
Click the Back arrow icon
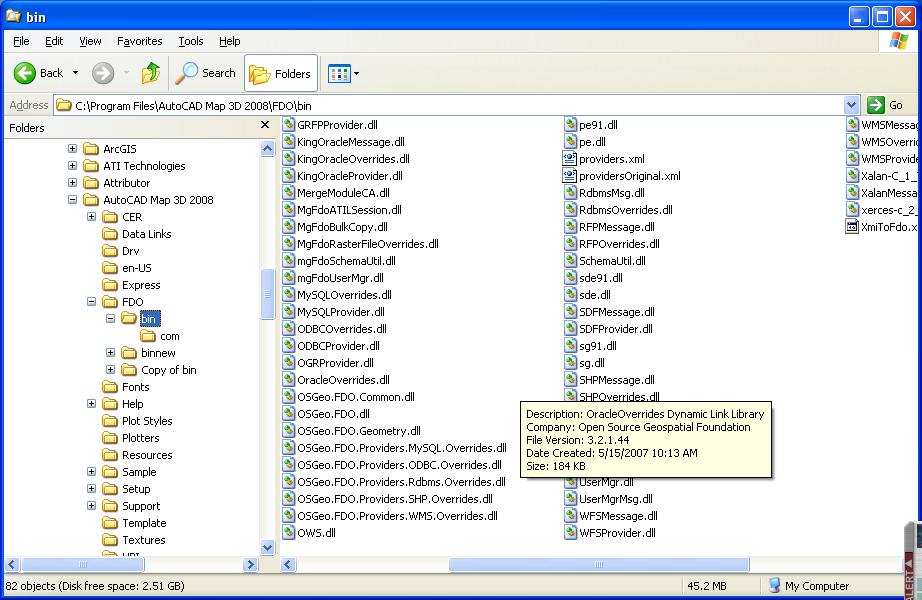tap(25, 73)
